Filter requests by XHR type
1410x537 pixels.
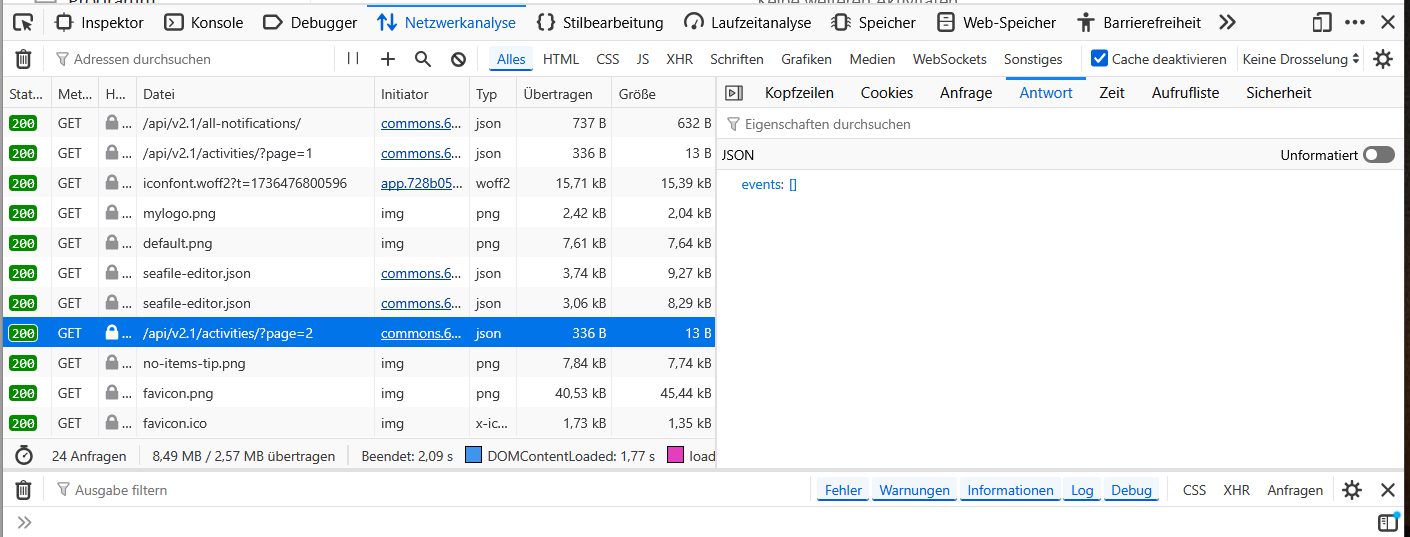679,59
